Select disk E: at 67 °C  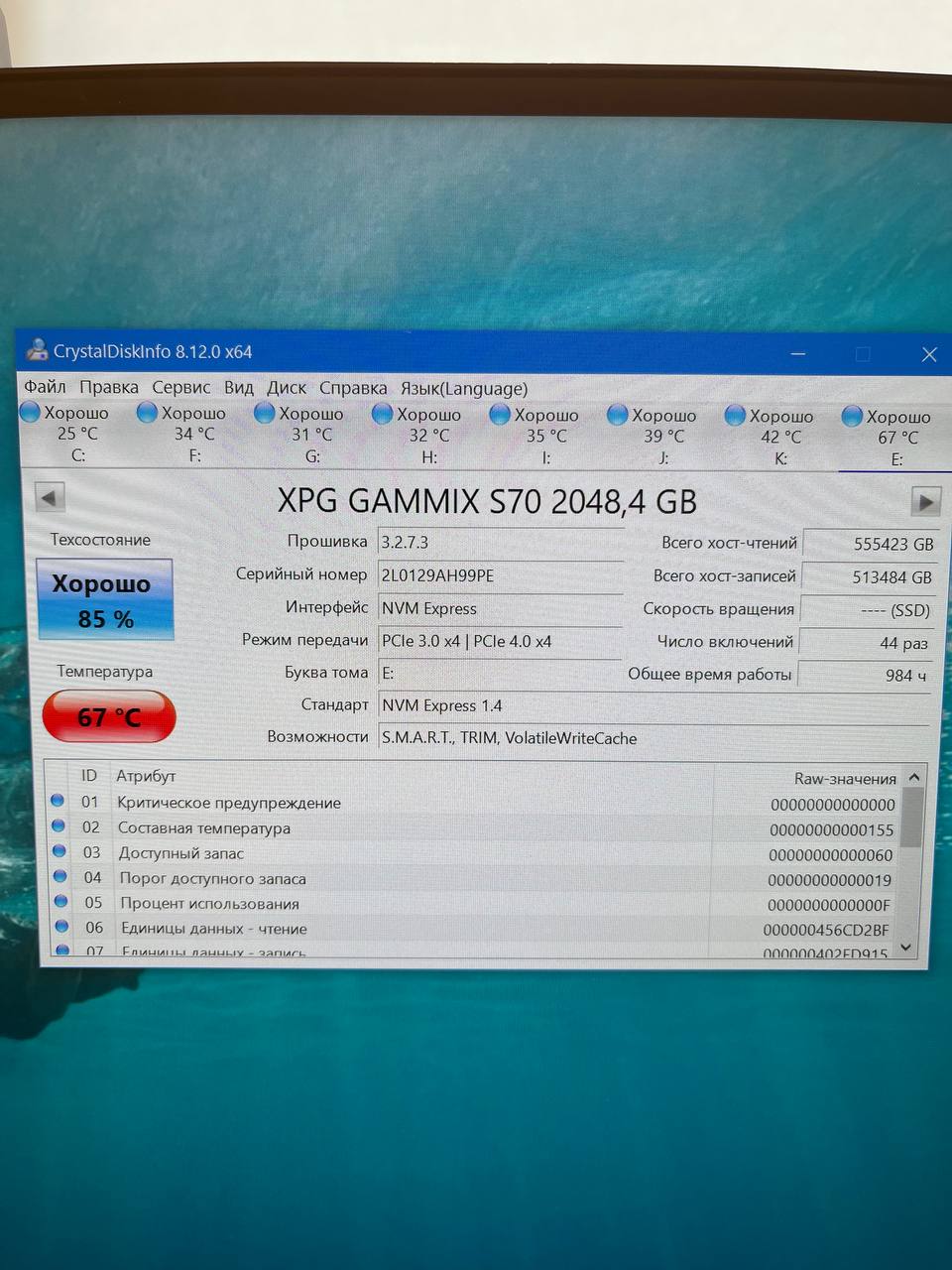pos(888,438)
